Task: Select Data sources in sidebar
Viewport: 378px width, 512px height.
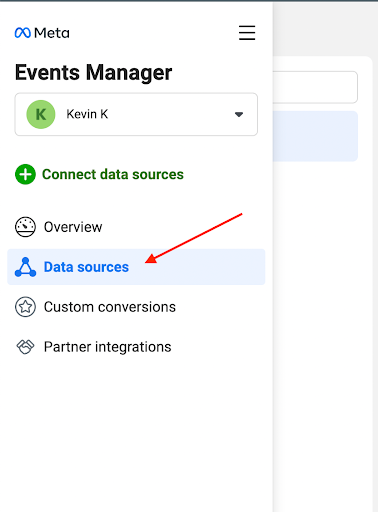Action: (x=136, y=267)
